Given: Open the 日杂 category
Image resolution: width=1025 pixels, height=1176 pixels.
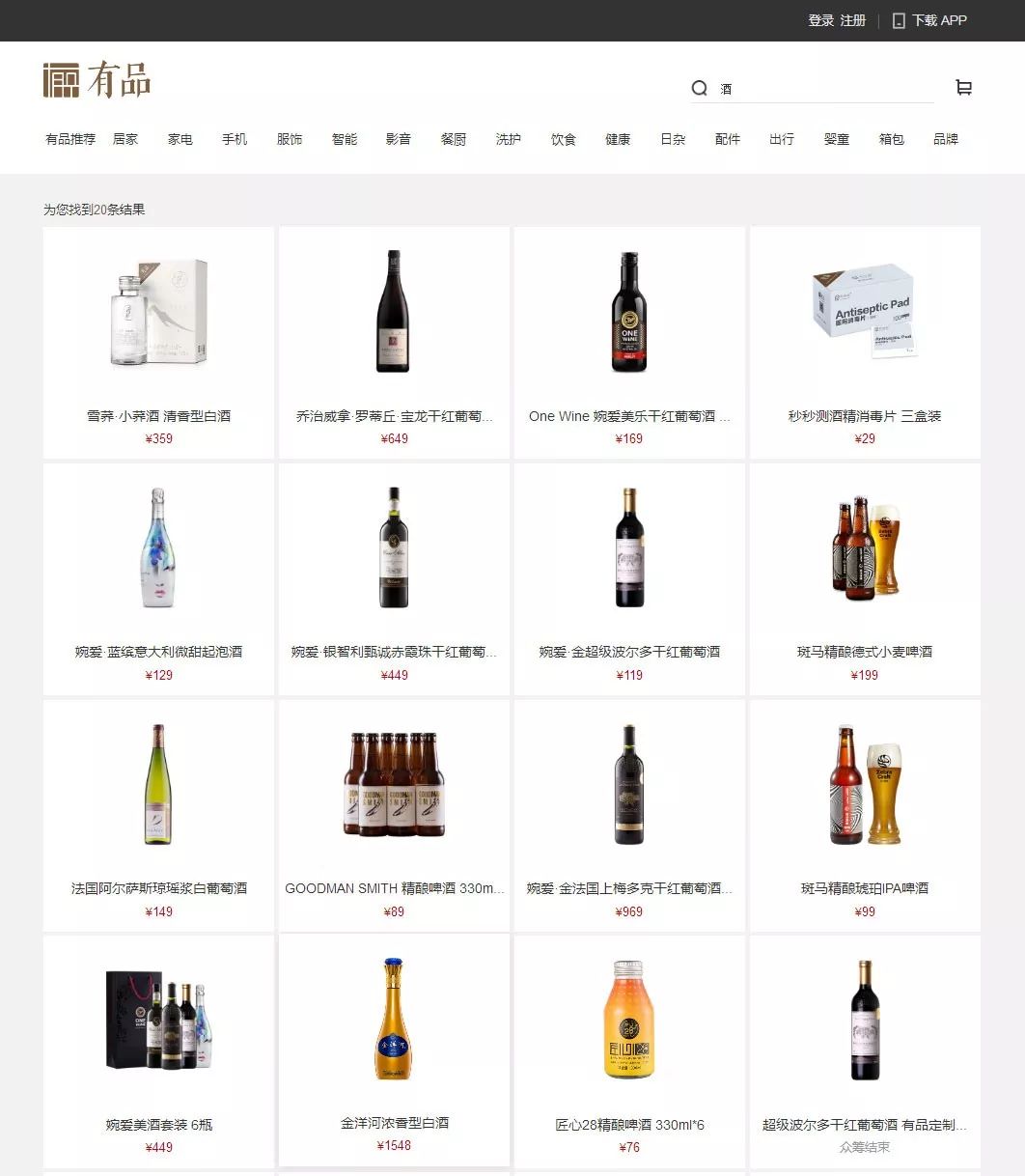Looking at the screenshot, I should (x=673, y=139).
